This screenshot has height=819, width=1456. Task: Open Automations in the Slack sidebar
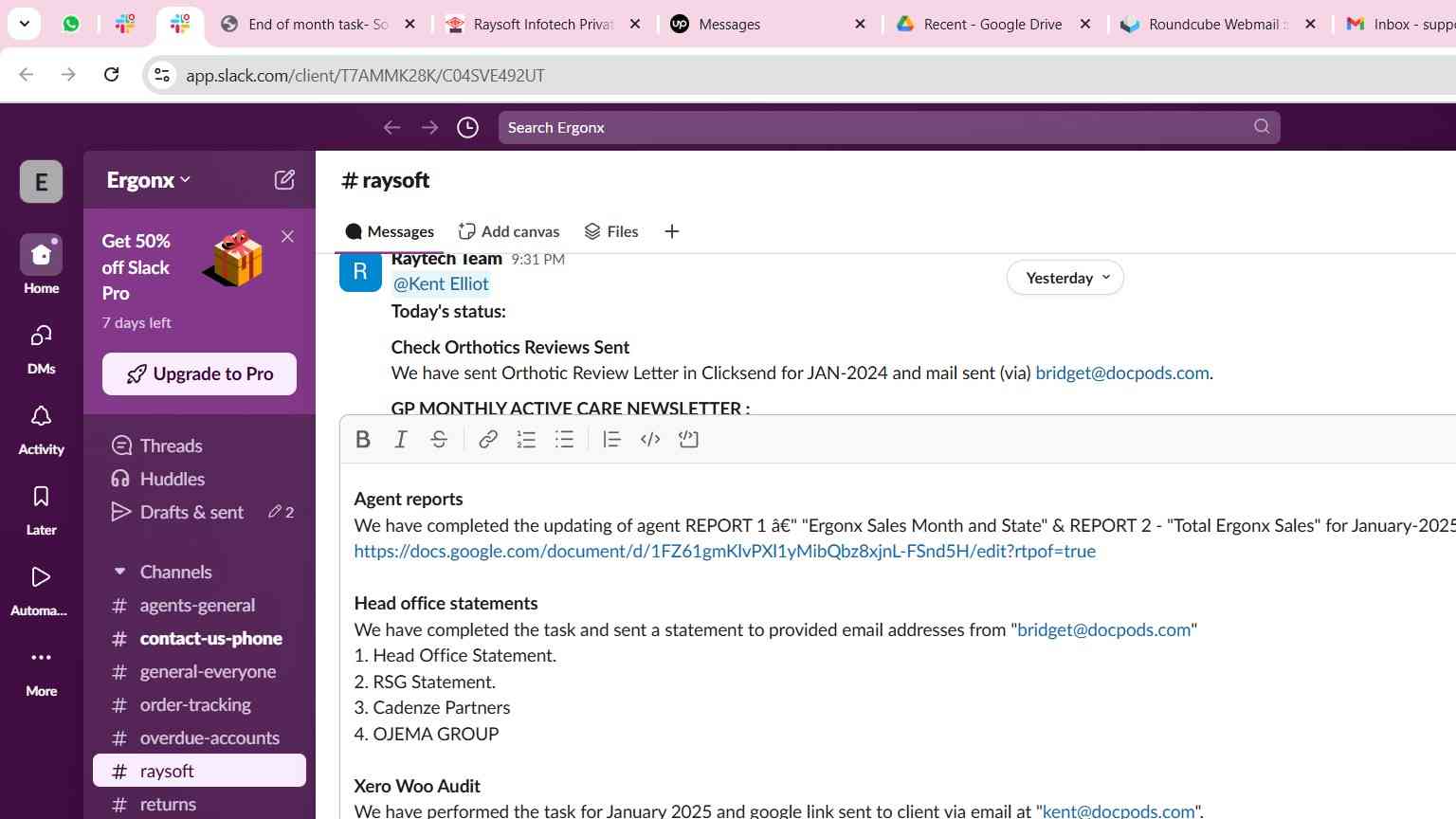point(40,590)
